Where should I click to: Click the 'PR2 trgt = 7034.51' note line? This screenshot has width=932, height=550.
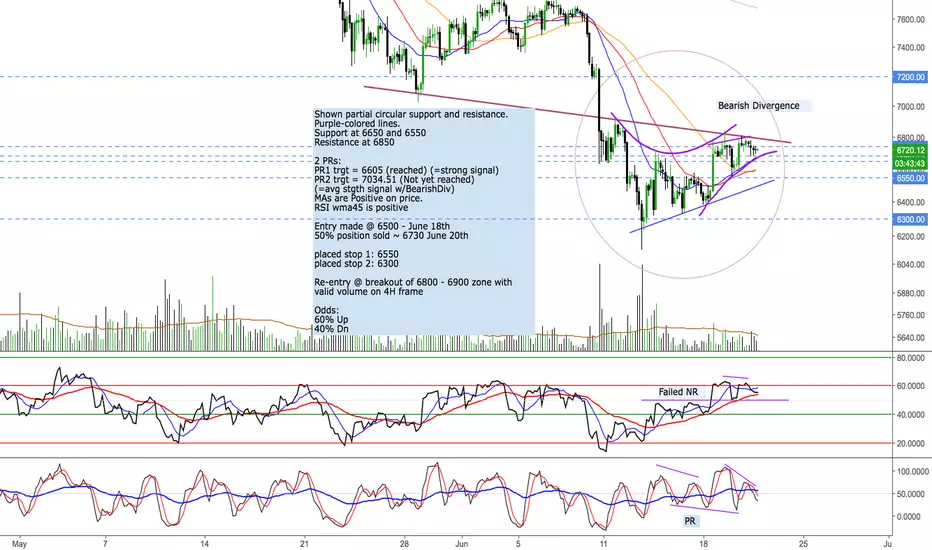(x=394, y=180)
